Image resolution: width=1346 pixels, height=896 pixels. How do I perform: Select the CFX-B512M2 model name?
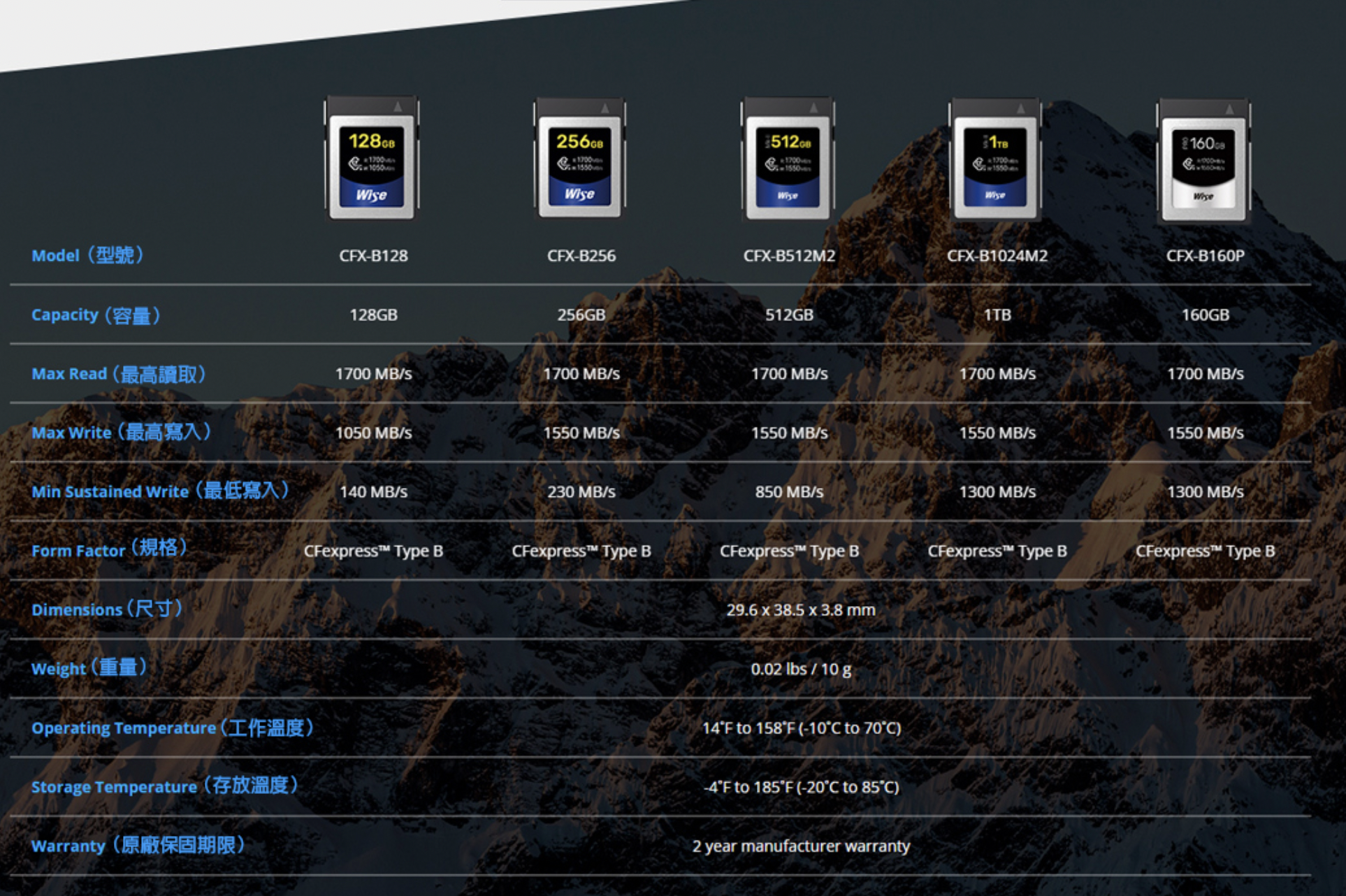tap(789, 256)
